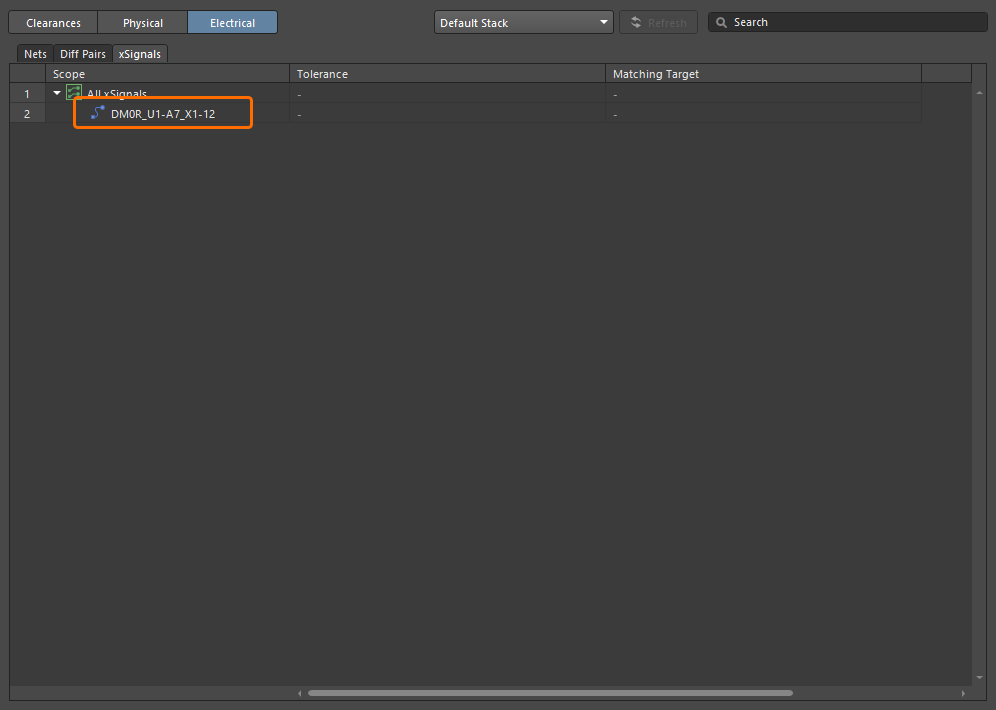Click the horizontal scrollbar thumb
This screenshot has height=710, width=996.
click(550, 693)
